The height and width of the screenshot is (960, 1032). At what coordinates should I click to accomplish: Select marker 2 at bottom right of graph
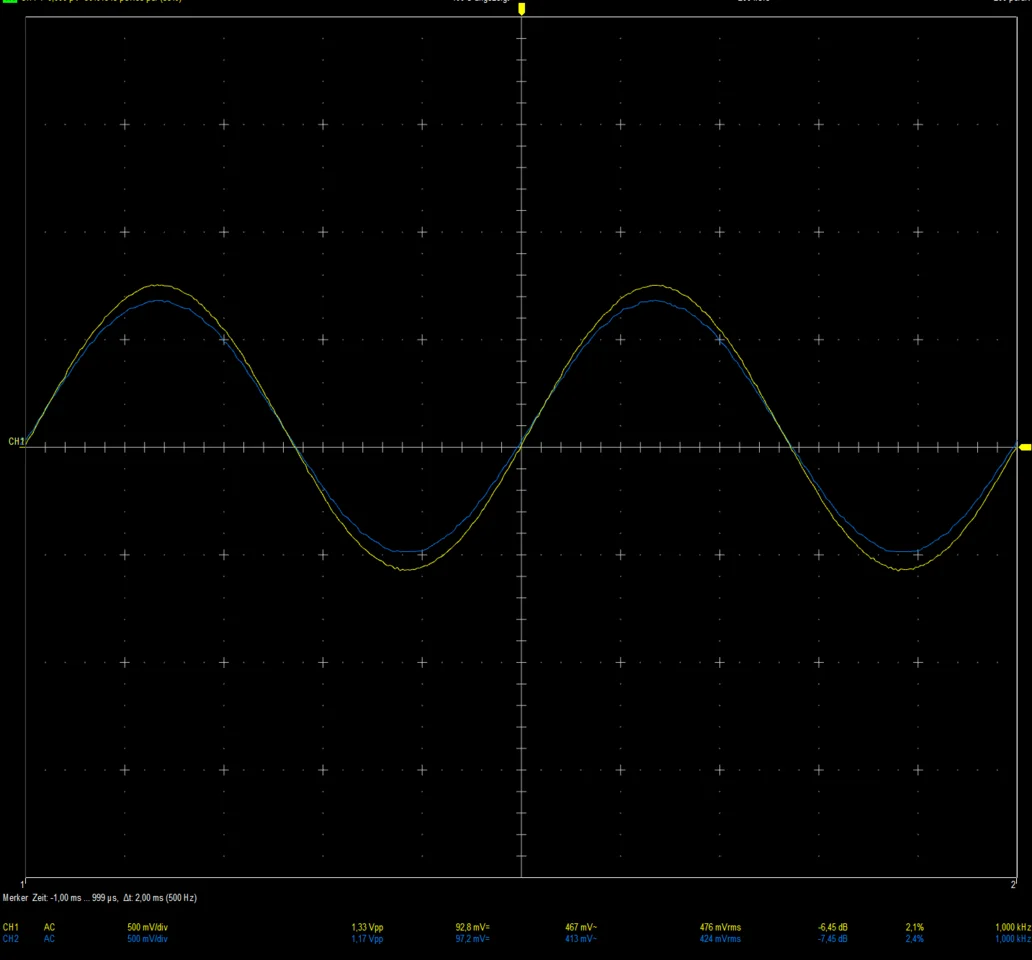click(x=1013, y=885)
